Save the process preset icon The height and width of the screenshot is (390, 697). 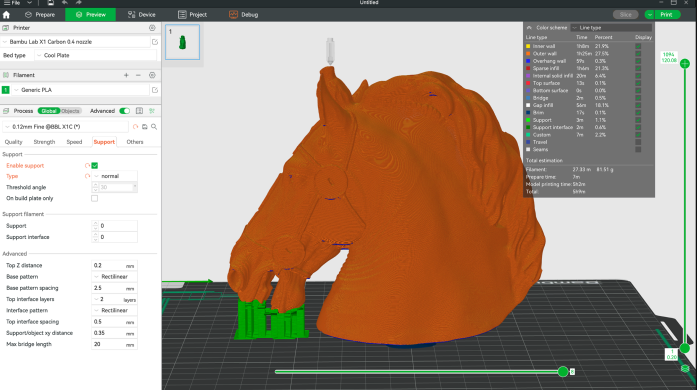tap(144, 127)
